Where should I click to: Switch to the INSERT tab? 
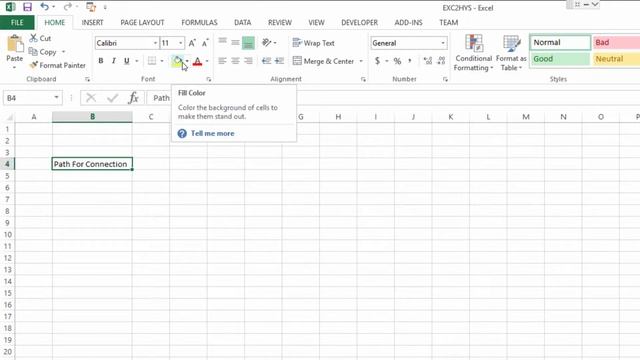(x=92, y=22)
